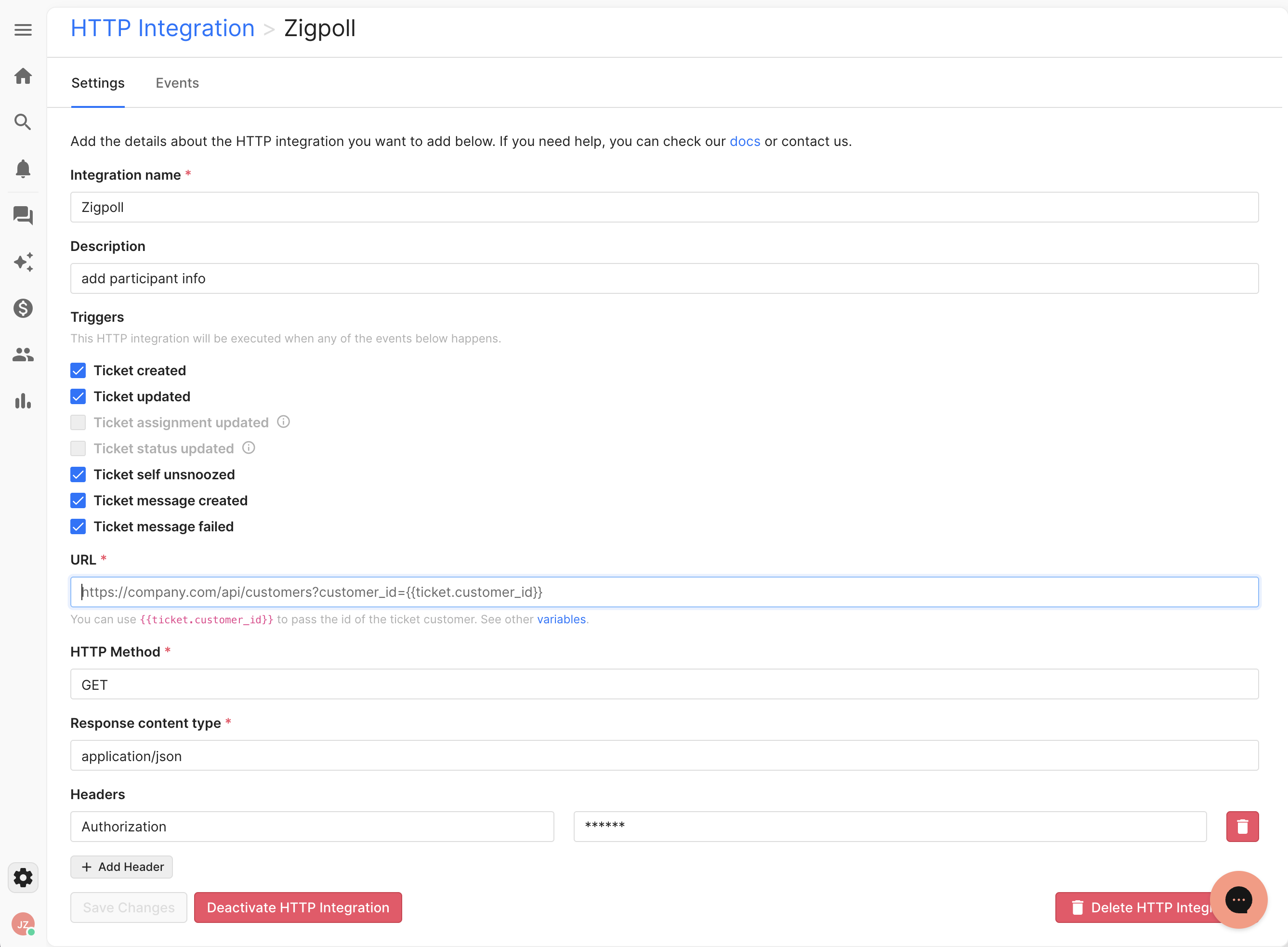This screenshot has width=1288, height=947.
Task: Open the HTTP Method GET dropdown
Action: tap(664, 684)
